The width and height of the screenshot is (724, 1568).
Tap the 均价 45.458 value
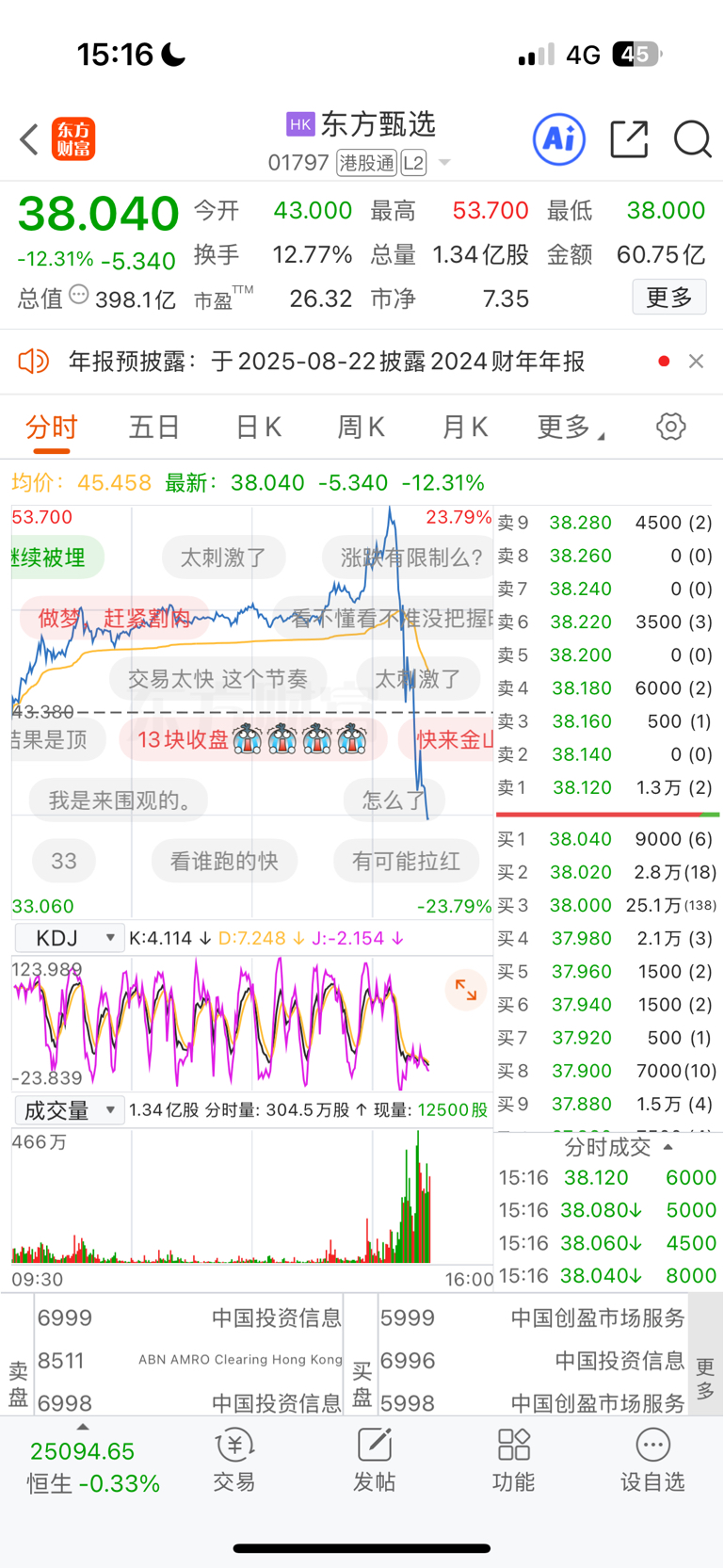coord(114,483)
